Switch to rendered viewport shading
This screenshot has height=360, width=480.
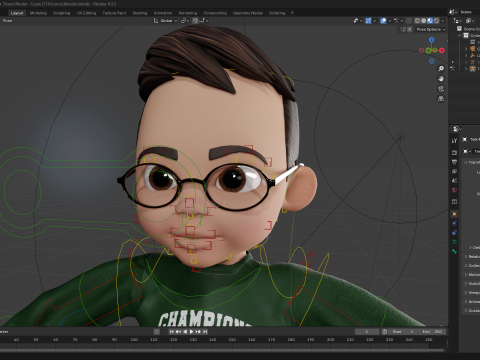436,21
